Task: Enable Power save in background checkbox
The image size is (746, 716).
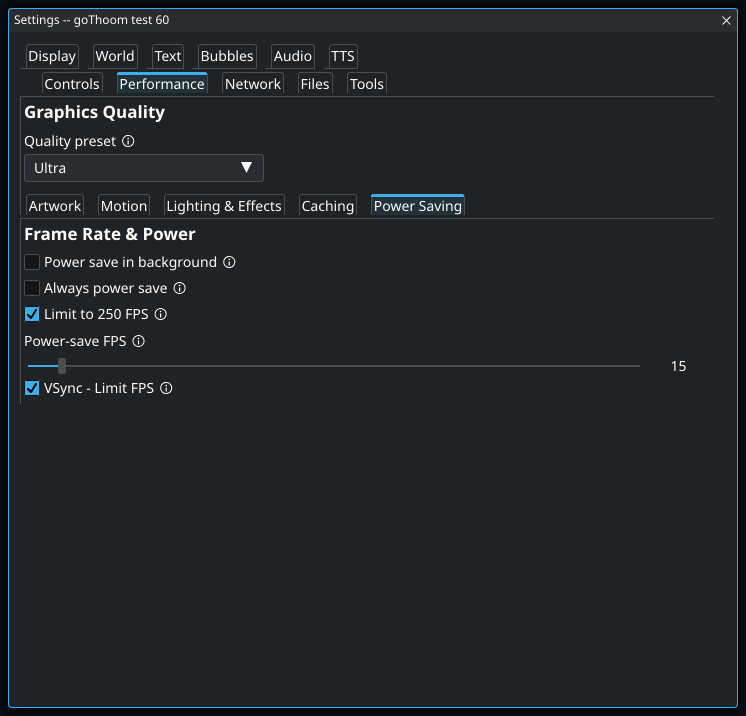Action: (32, 262)
